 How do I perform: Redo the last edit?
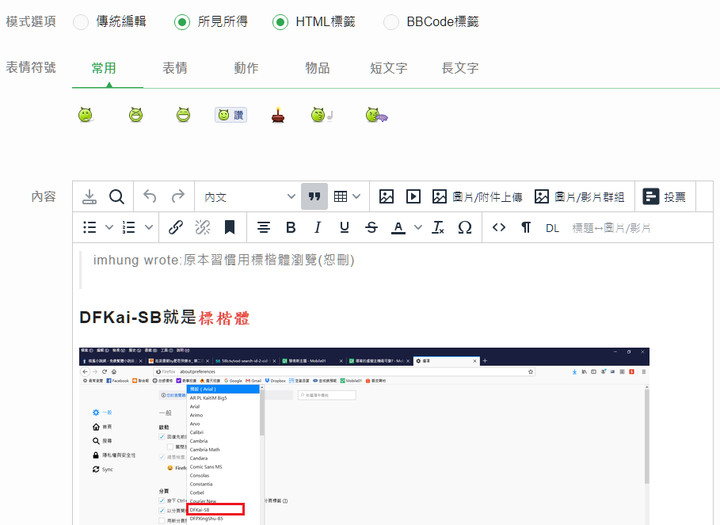tap(178, 197)
